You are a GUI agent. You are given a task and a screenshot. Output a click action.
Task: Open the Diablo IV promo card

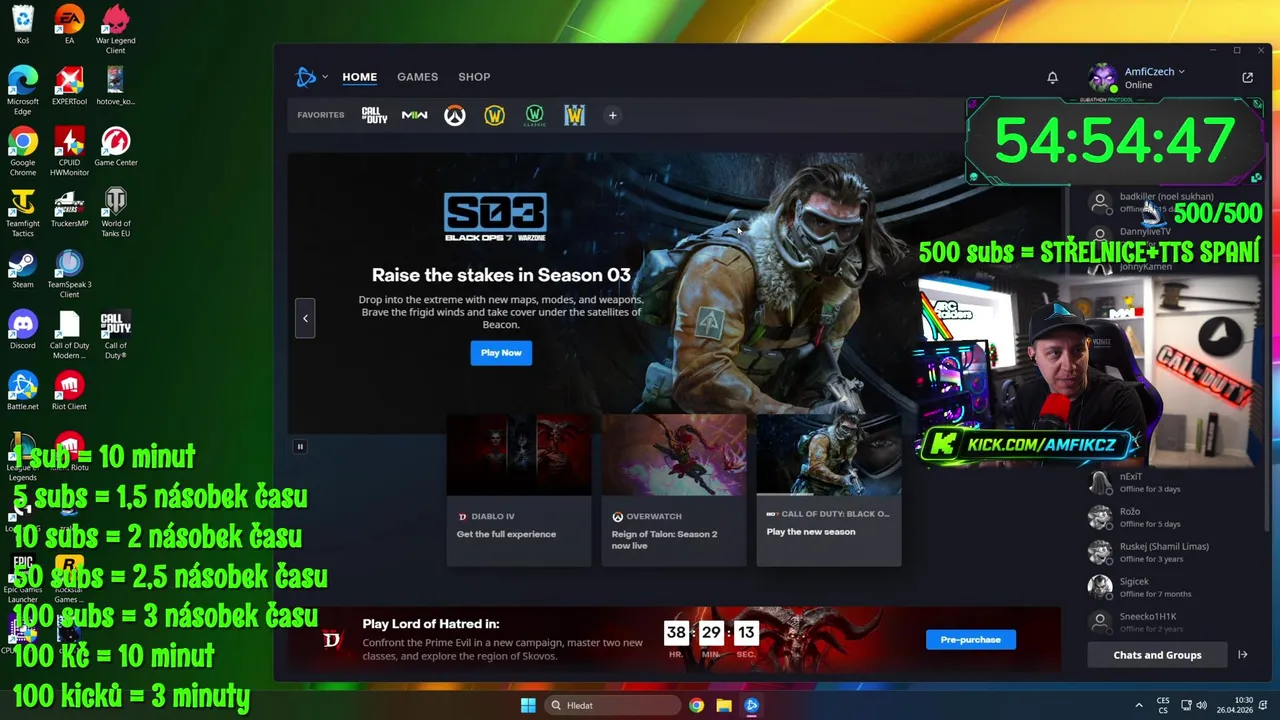[519, 490]
